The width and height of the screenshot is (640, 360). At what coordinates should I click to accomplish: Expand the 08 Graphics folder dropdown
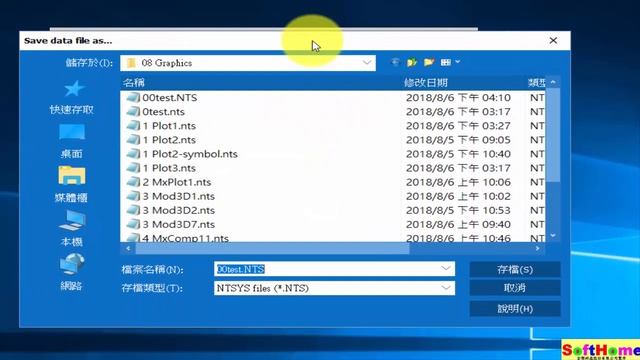pyautogui.click(x=367, y=63)
